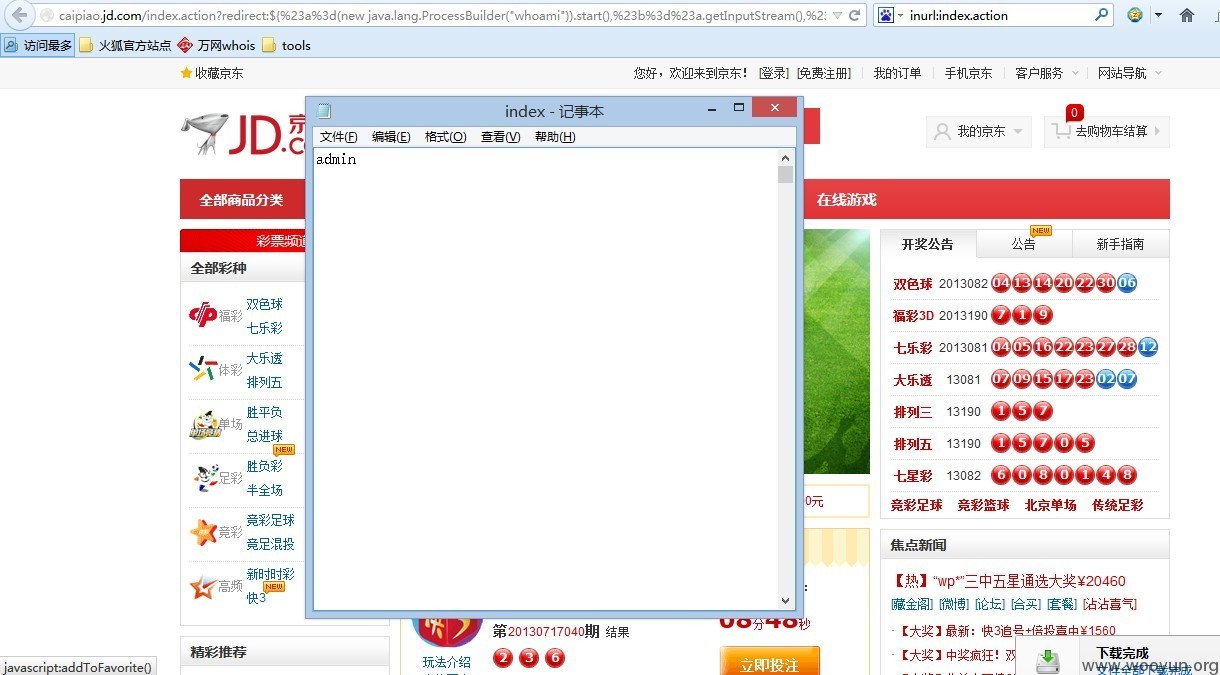1220x675 pixels.
Task: Click the 全部商品分类 navigation item
Action: point(241,200)
